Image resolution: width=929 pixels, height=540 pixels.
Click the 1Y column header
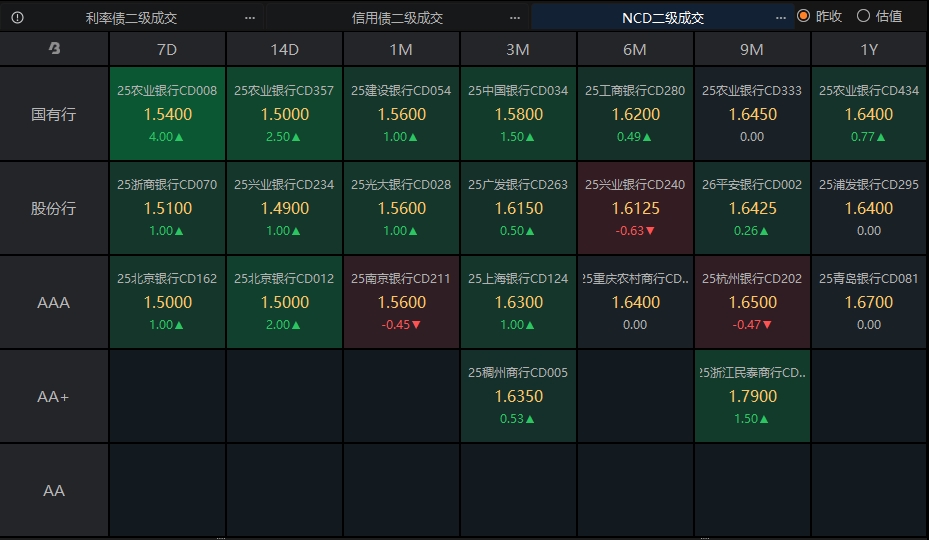(869, 49)
